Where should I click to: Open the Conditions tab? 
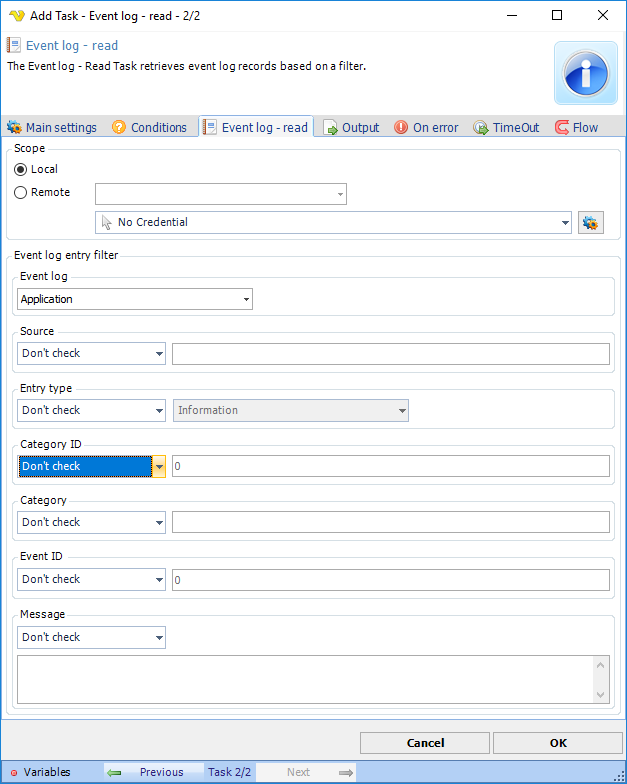(x=149, y=128)
